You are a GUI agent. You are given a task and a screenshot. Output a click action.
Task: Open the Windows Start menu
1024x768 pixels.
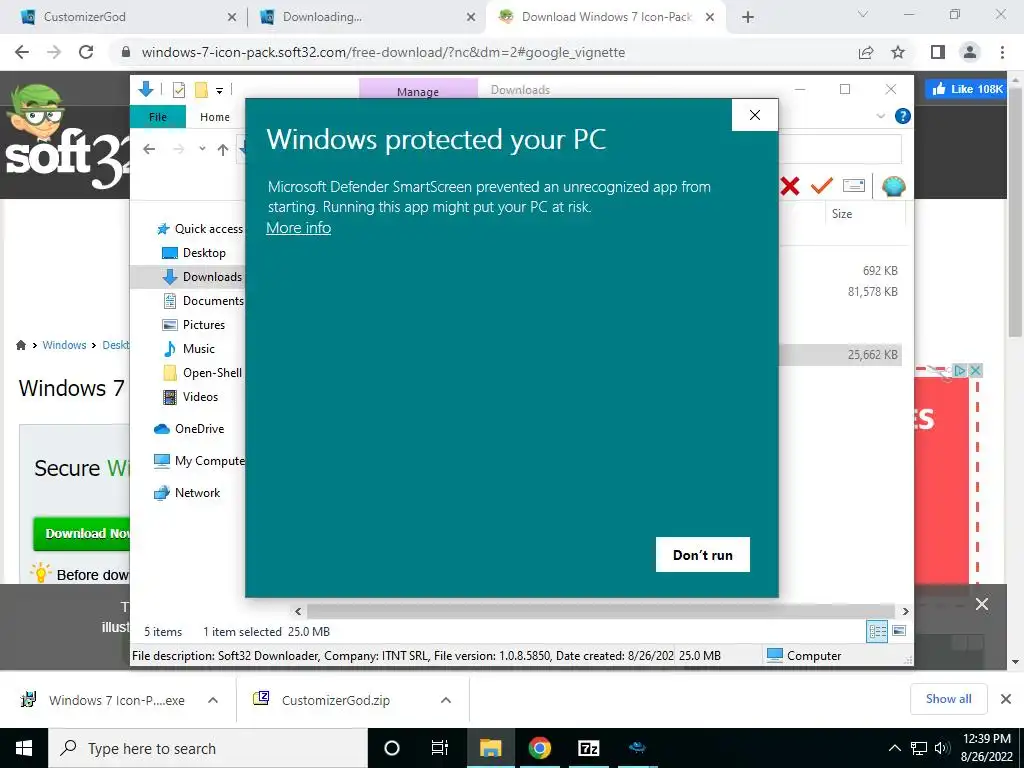[x=24, y=748]
